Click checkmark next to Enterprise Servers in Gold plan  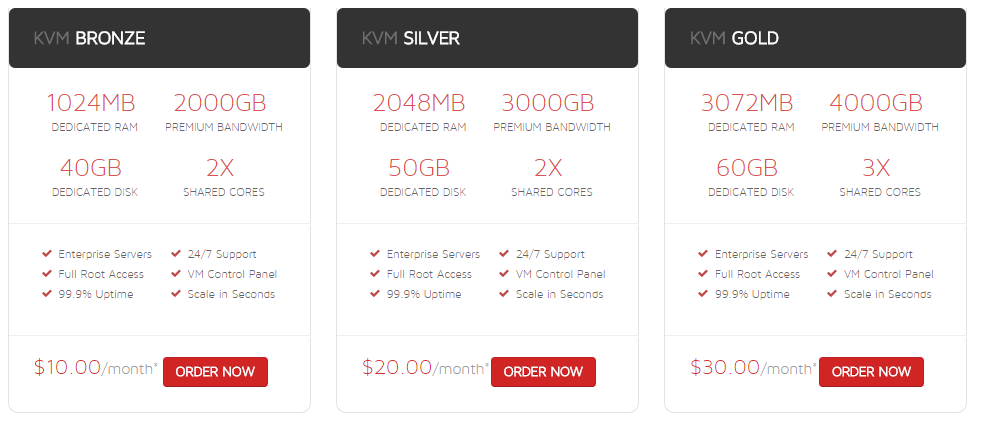pos(703,254)
